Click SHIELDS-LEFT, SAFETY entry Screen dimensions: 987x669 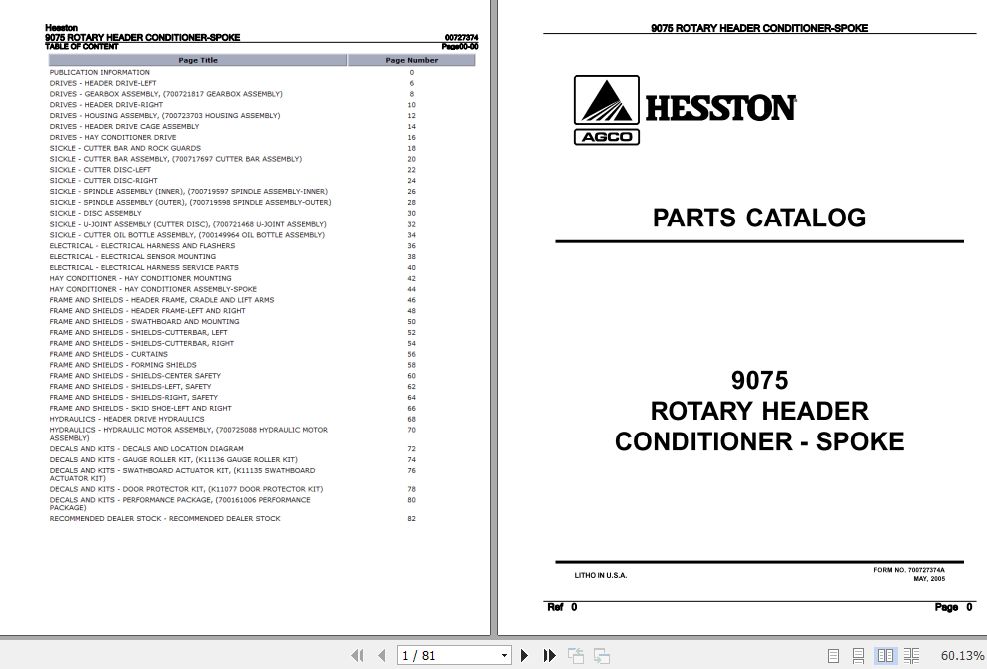(130, 387)
